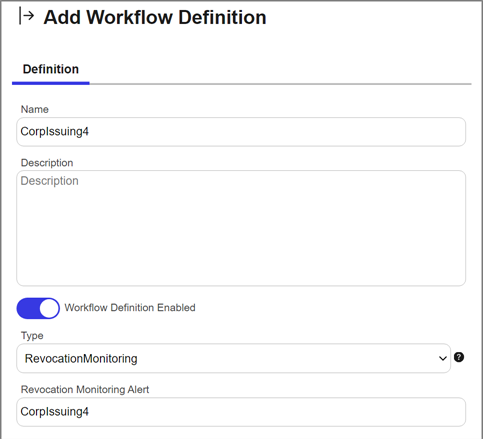The image size is (483, 439).
Task: Switch to the Definition tab
Action: pos(51,69)
